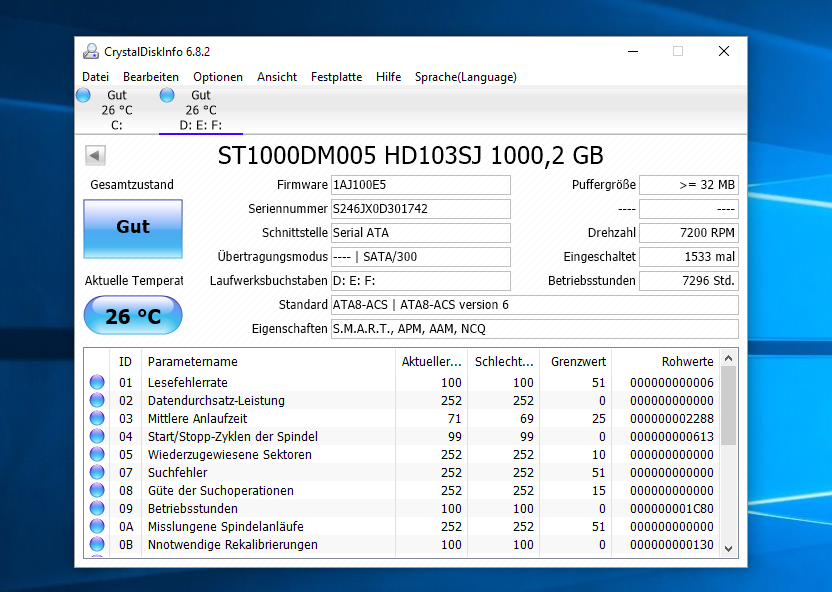Click status orb for Mittlere Anlaufzeit row

[x=97, y=418]
